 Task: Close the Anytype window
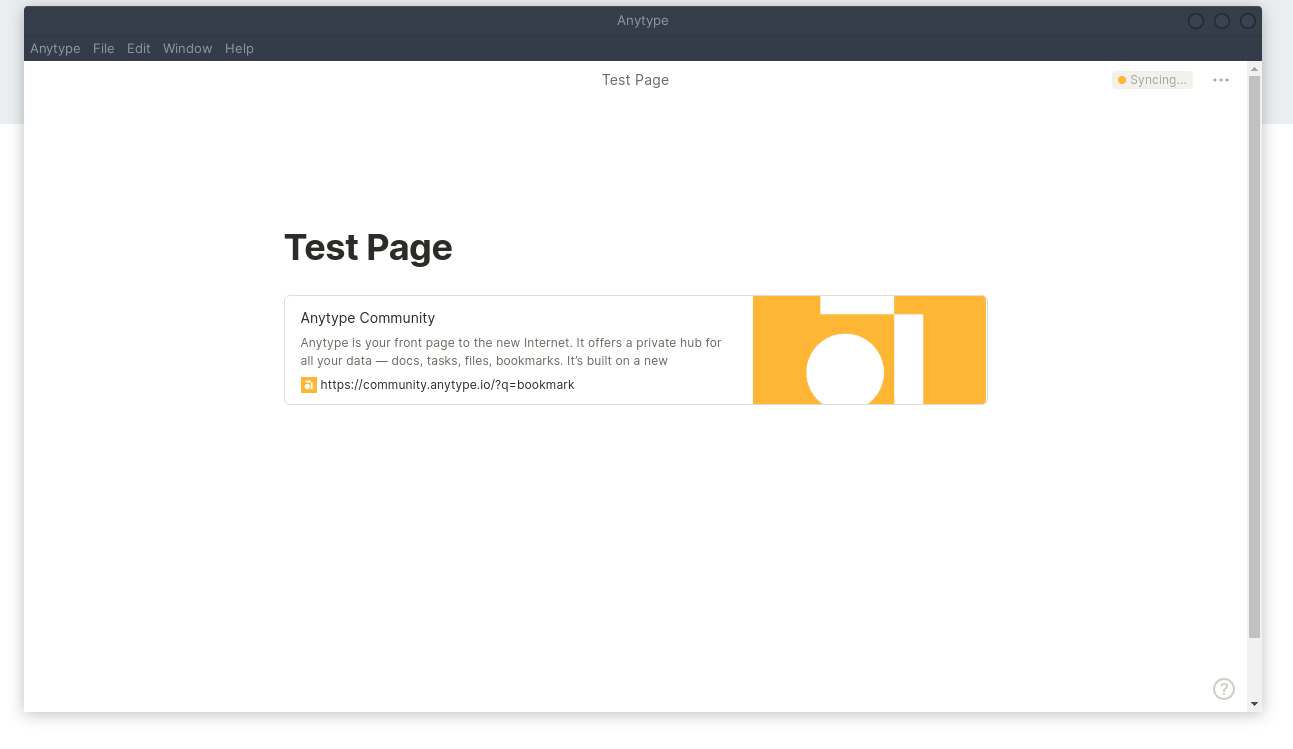1248,21
